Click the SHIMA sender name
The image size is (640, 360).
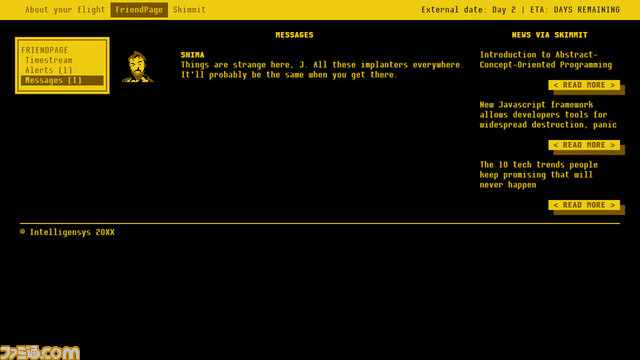[x=192, y=55]
